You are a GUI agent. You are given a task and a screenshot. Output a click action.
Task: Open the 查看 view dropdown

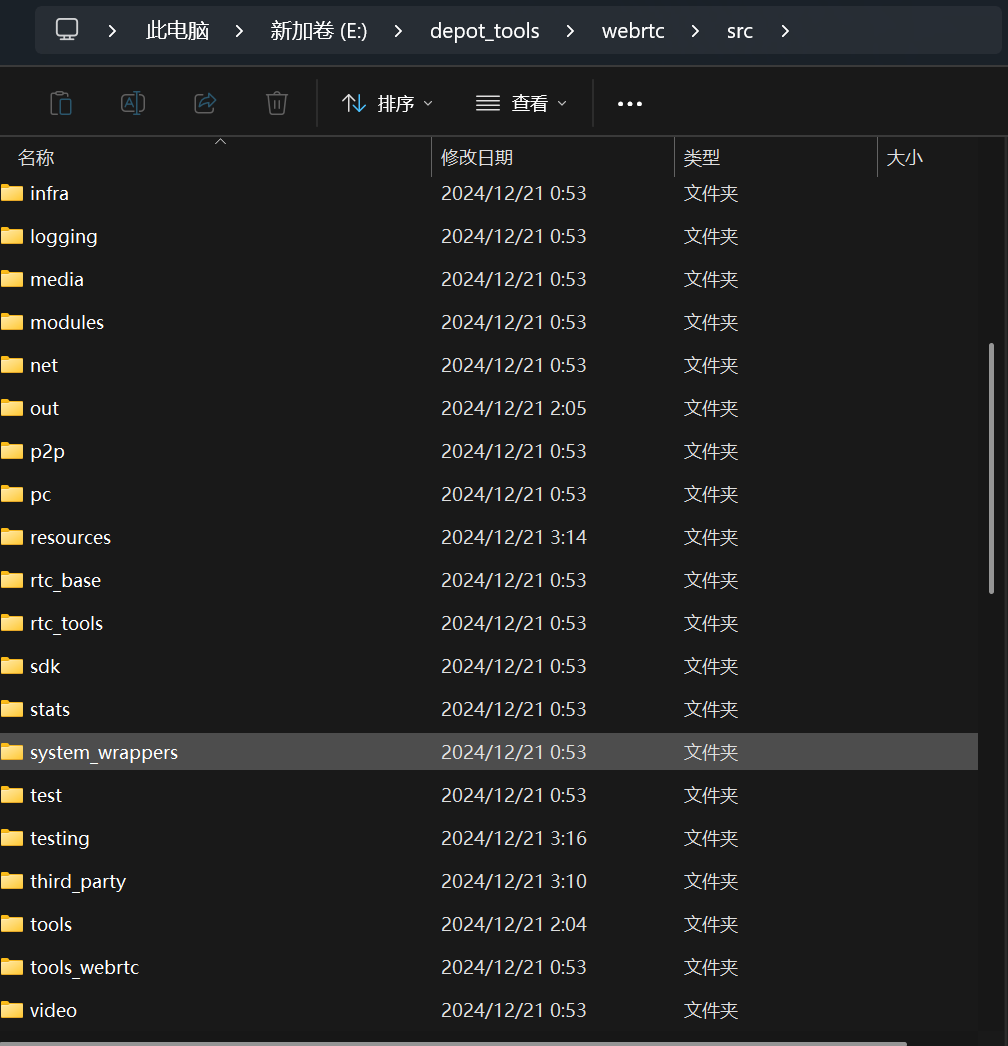pos(521,103)
